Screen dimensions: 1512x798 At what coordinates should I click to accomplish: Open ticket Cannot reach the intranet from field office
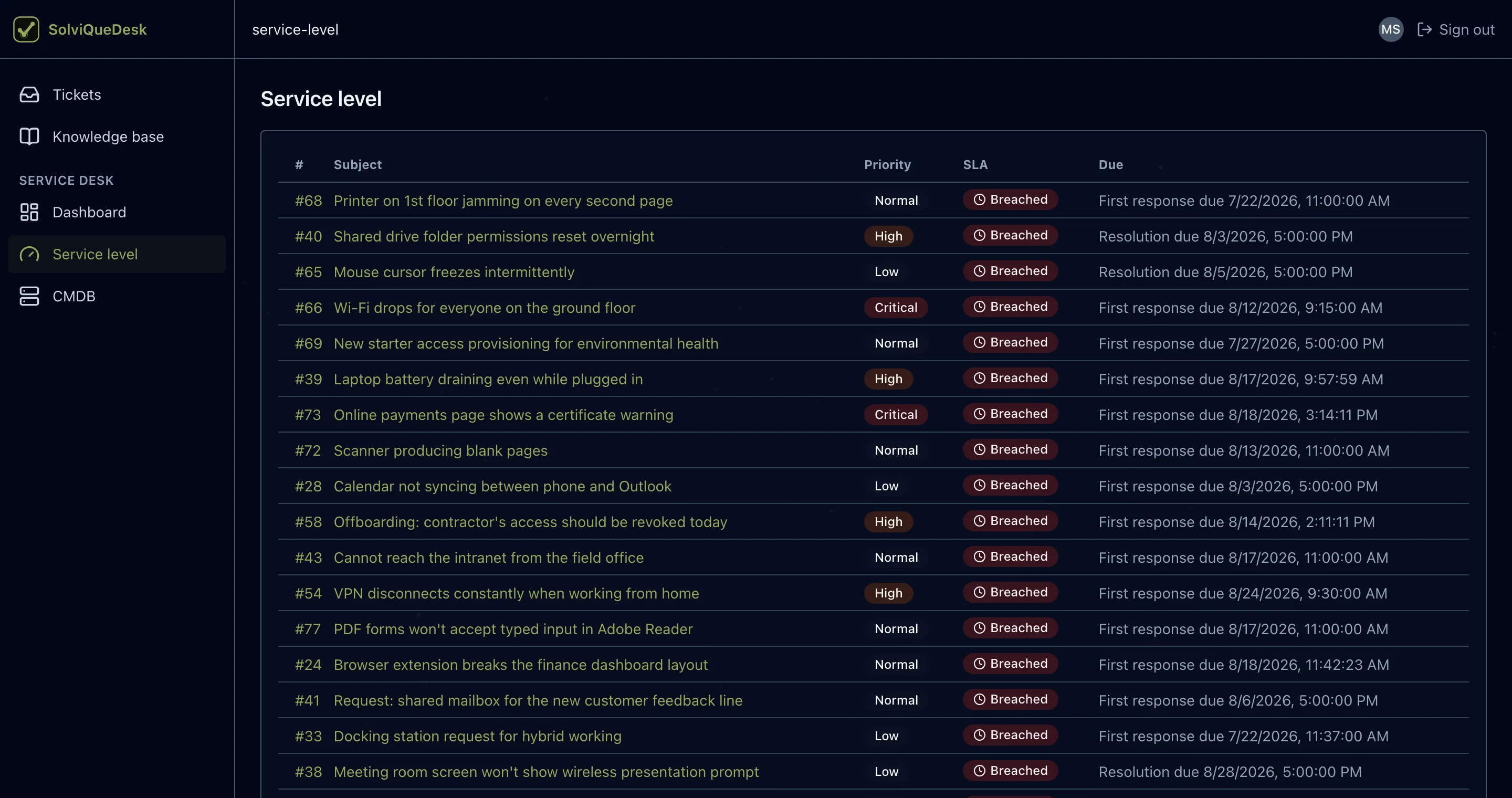(489, 558)
